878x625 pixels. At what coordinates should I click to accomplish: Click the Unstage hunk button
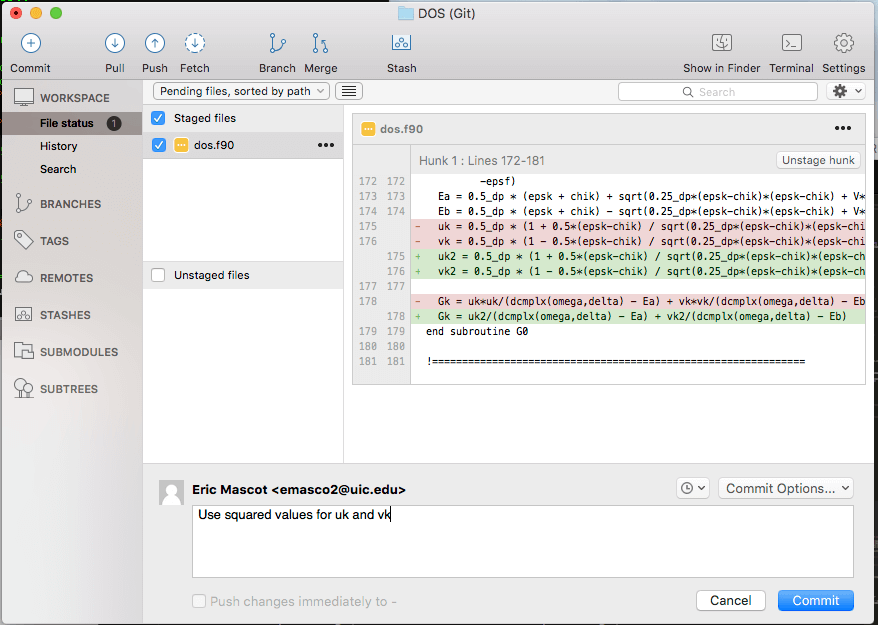click(x=818, y=160)
